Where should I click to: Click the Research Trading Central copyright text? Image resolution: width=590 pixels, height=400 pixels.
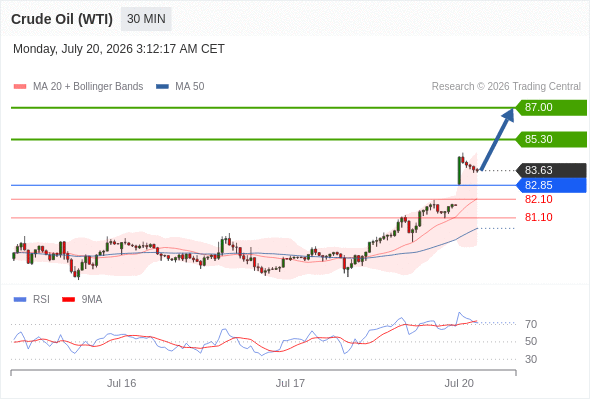pos(506,87)
